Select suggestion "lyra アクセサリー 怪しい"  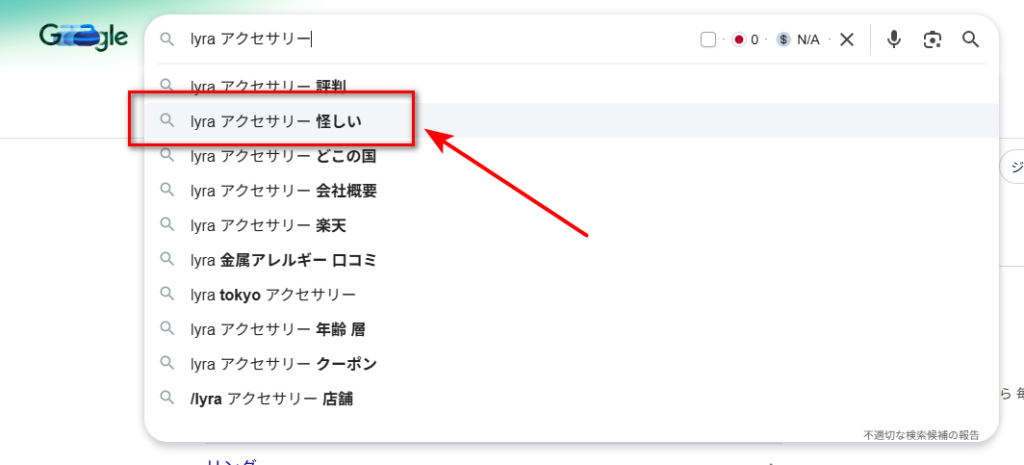coord(275,121)
